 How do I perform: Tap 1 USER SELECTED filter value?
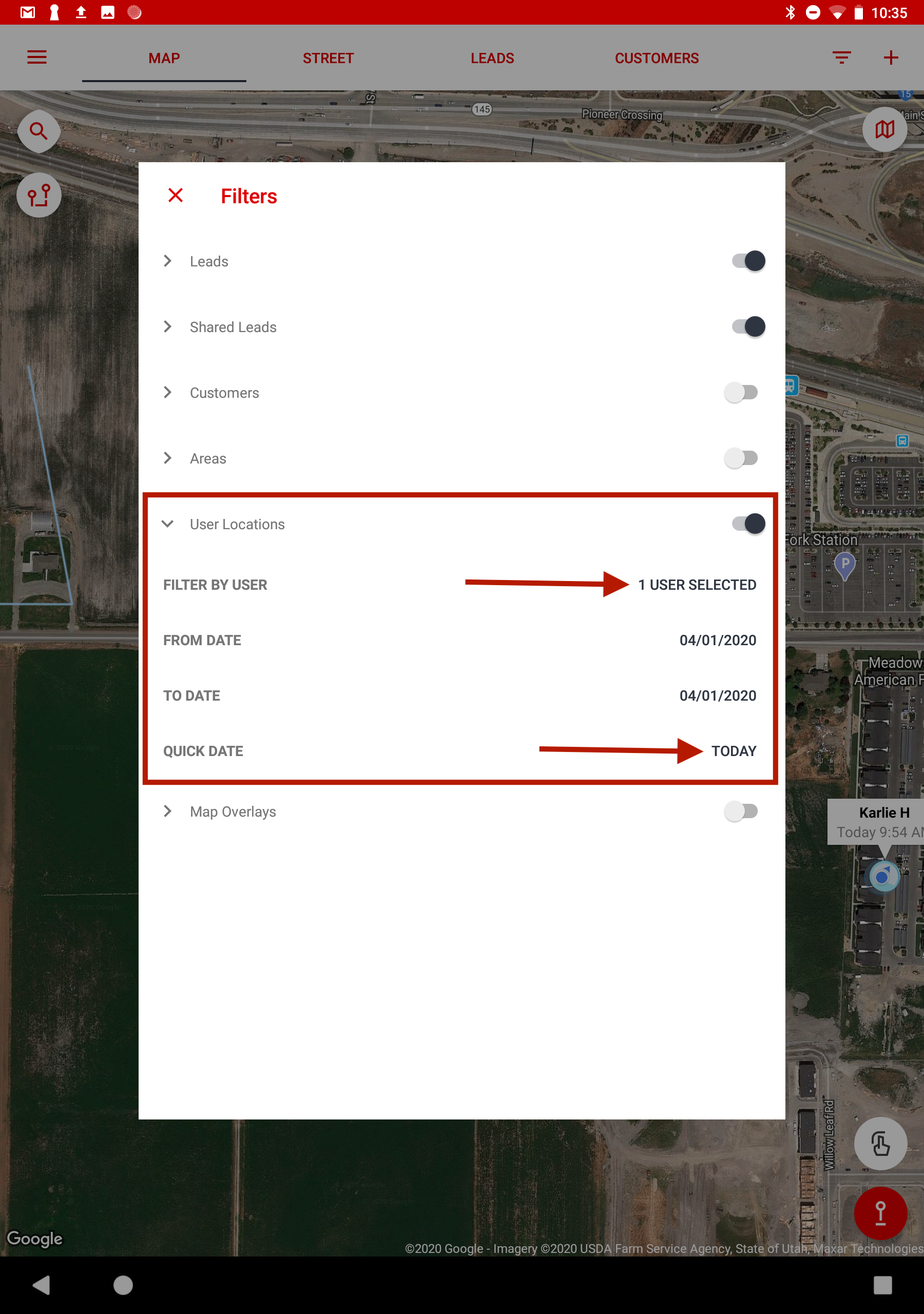[x=697, y=585]
